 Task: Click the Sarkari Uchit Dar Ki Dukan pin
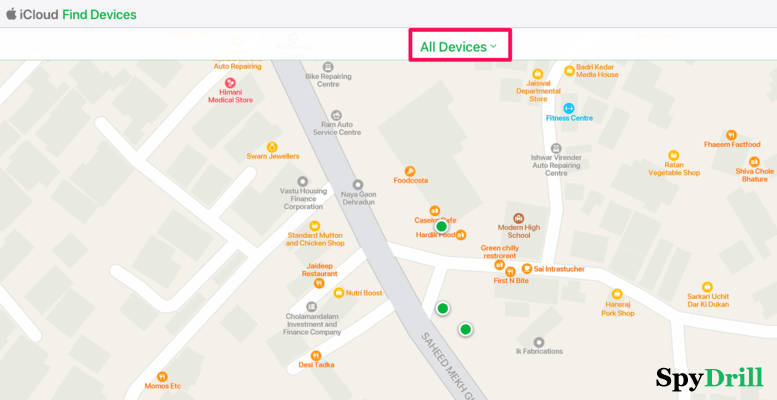[x=707, y=286]
